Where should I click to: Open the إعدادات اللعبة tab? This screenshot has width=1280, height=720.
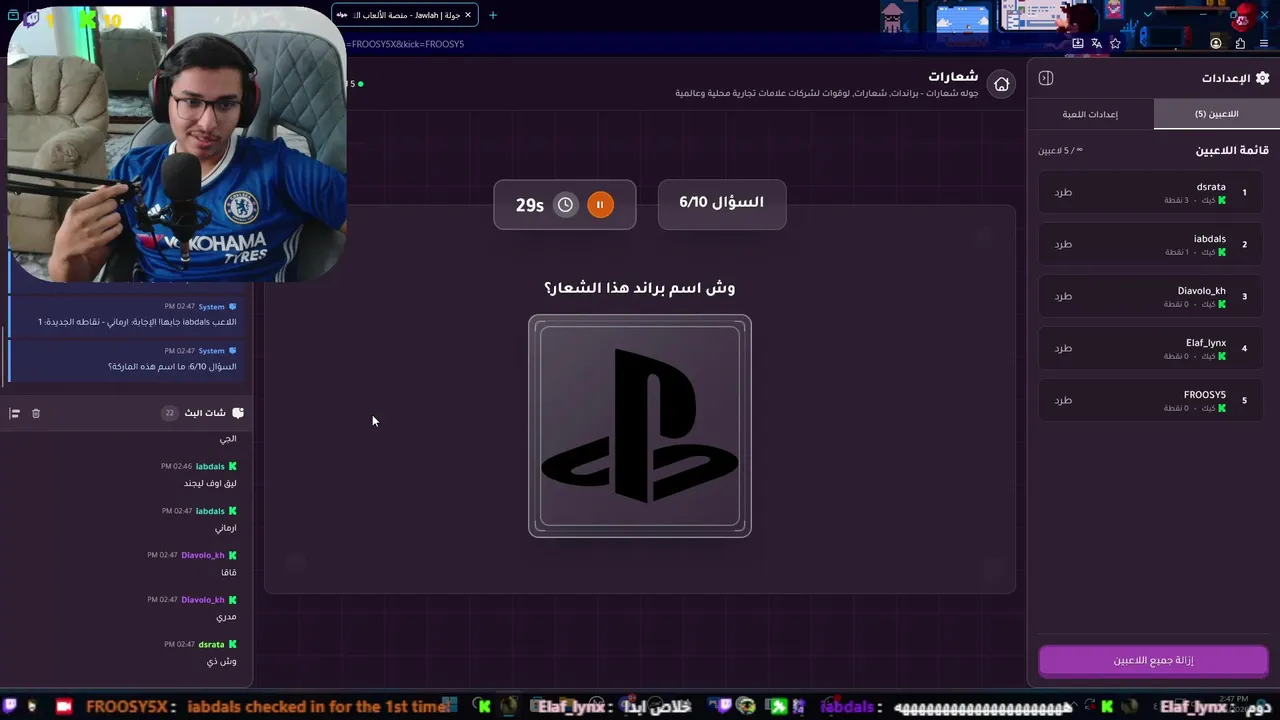point(1090,114)
